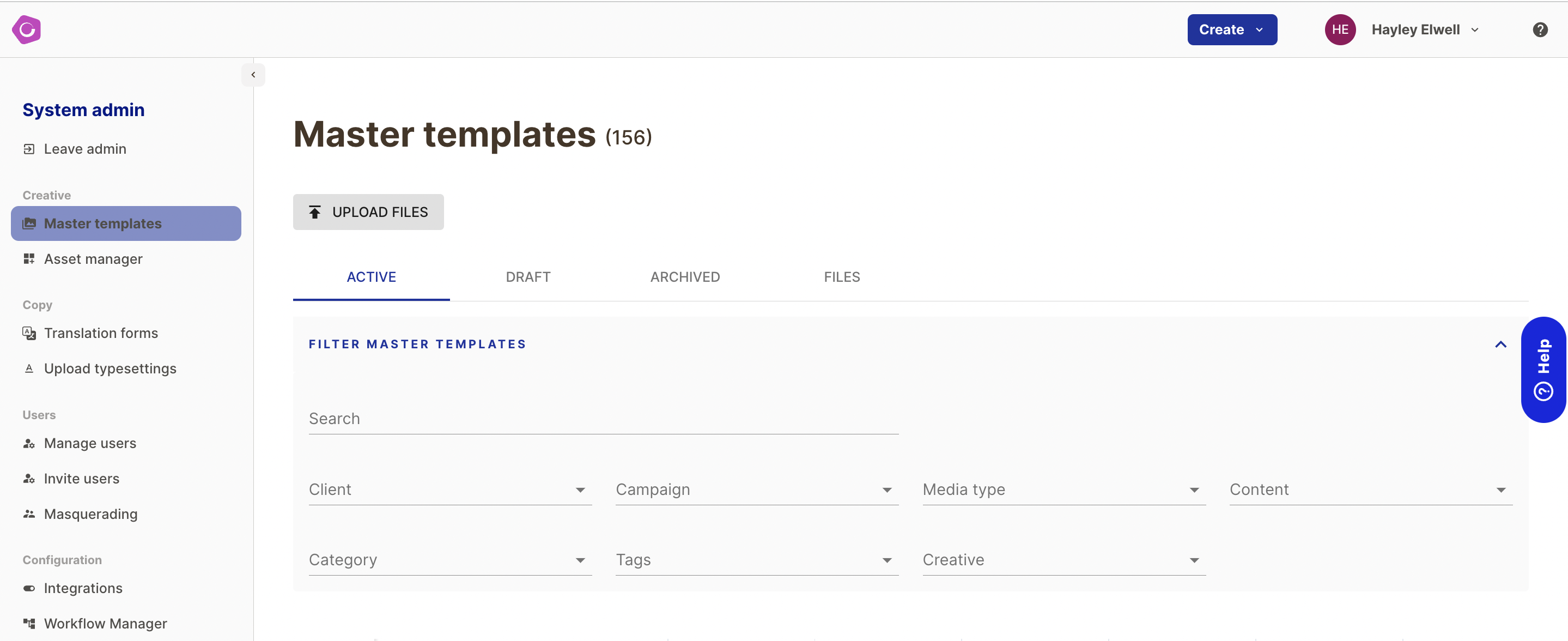
Task: Open the blue Help side widget
Action: [x=1543, y=370]
